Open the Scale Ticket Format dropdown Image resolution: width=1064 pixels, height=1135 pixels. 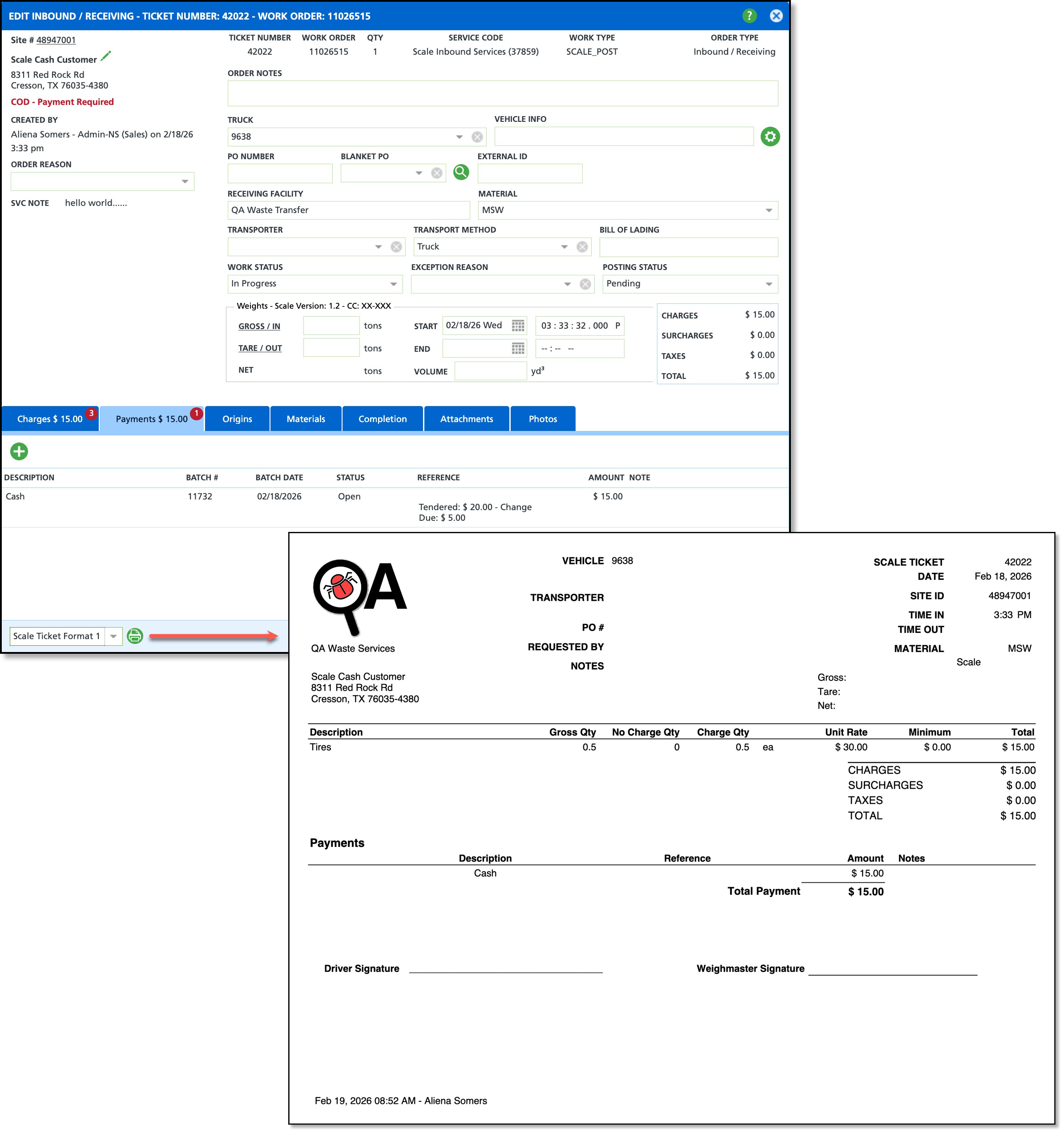coord(114,636)
